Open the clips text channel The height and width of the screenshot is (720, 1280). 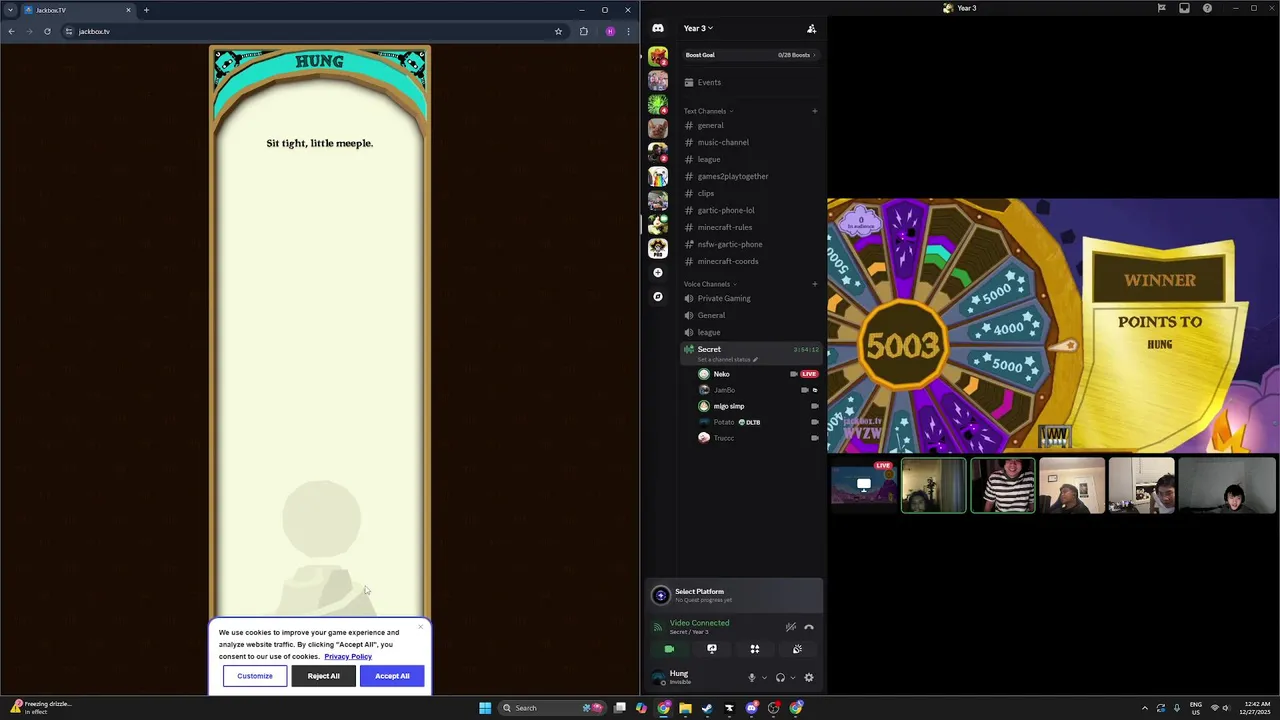coord(750,193)
